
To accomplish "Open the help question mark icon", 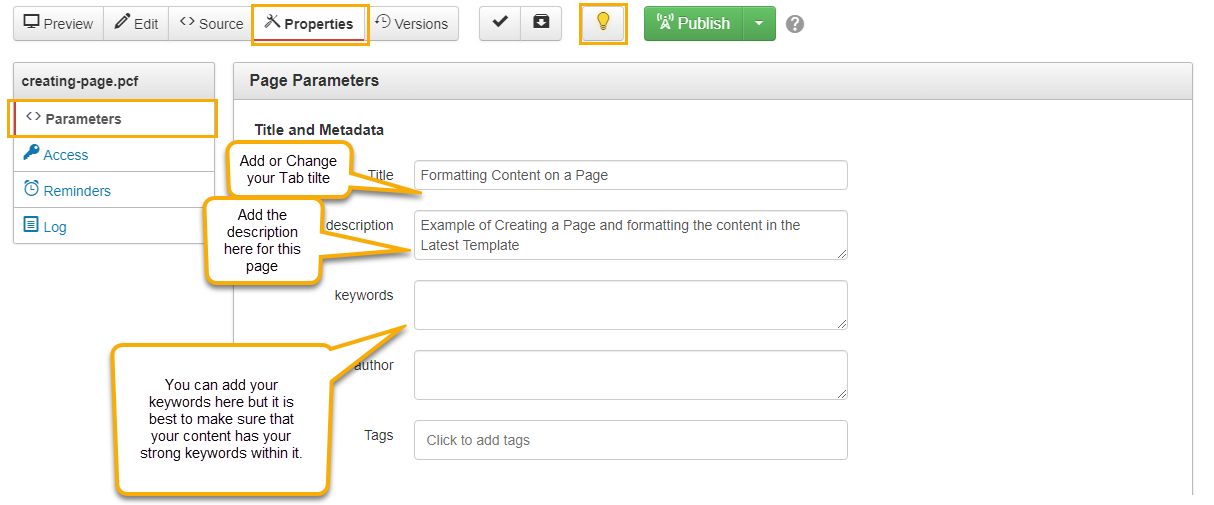I will tap(795, 24).
